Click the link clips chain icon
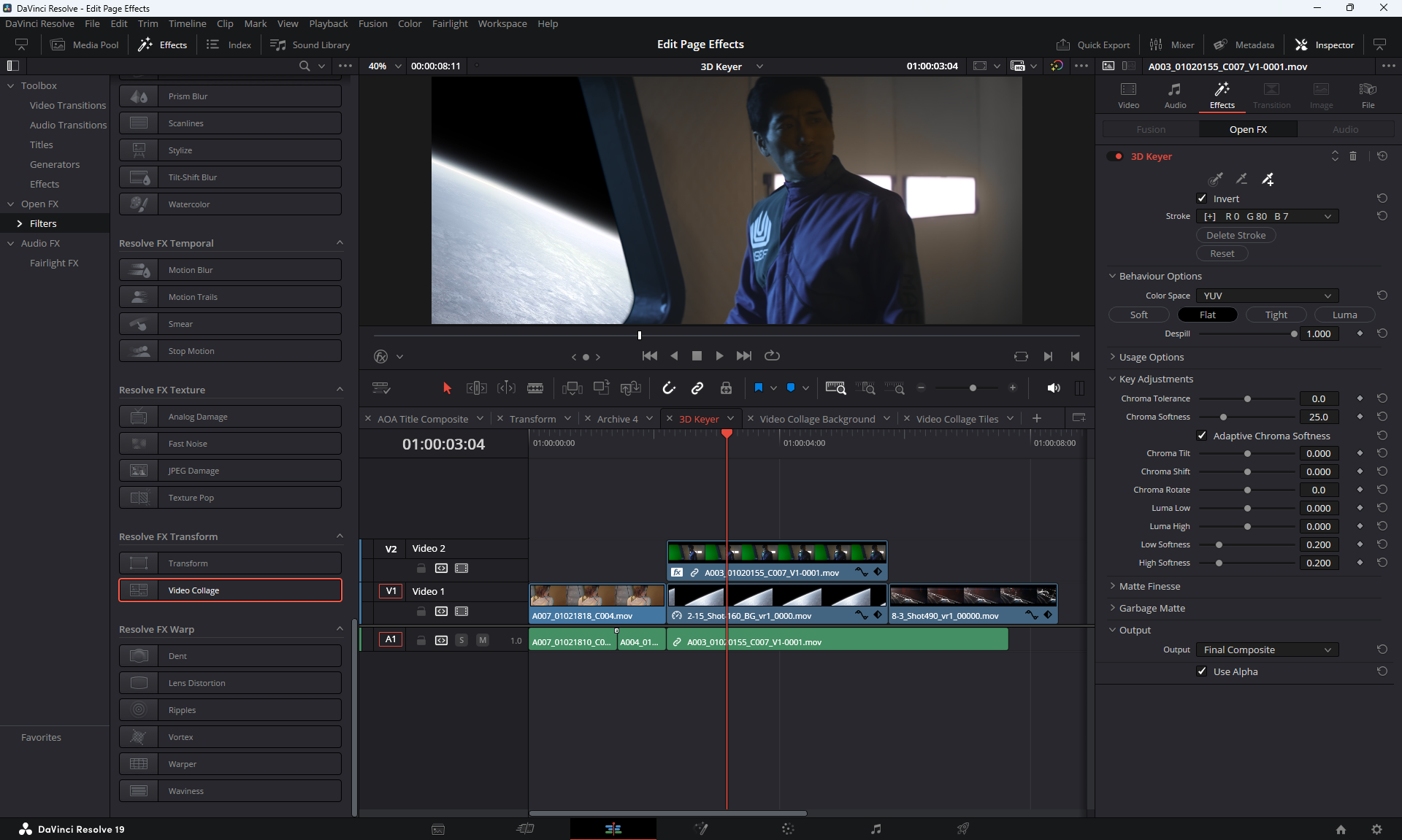 tap(697, 388)
